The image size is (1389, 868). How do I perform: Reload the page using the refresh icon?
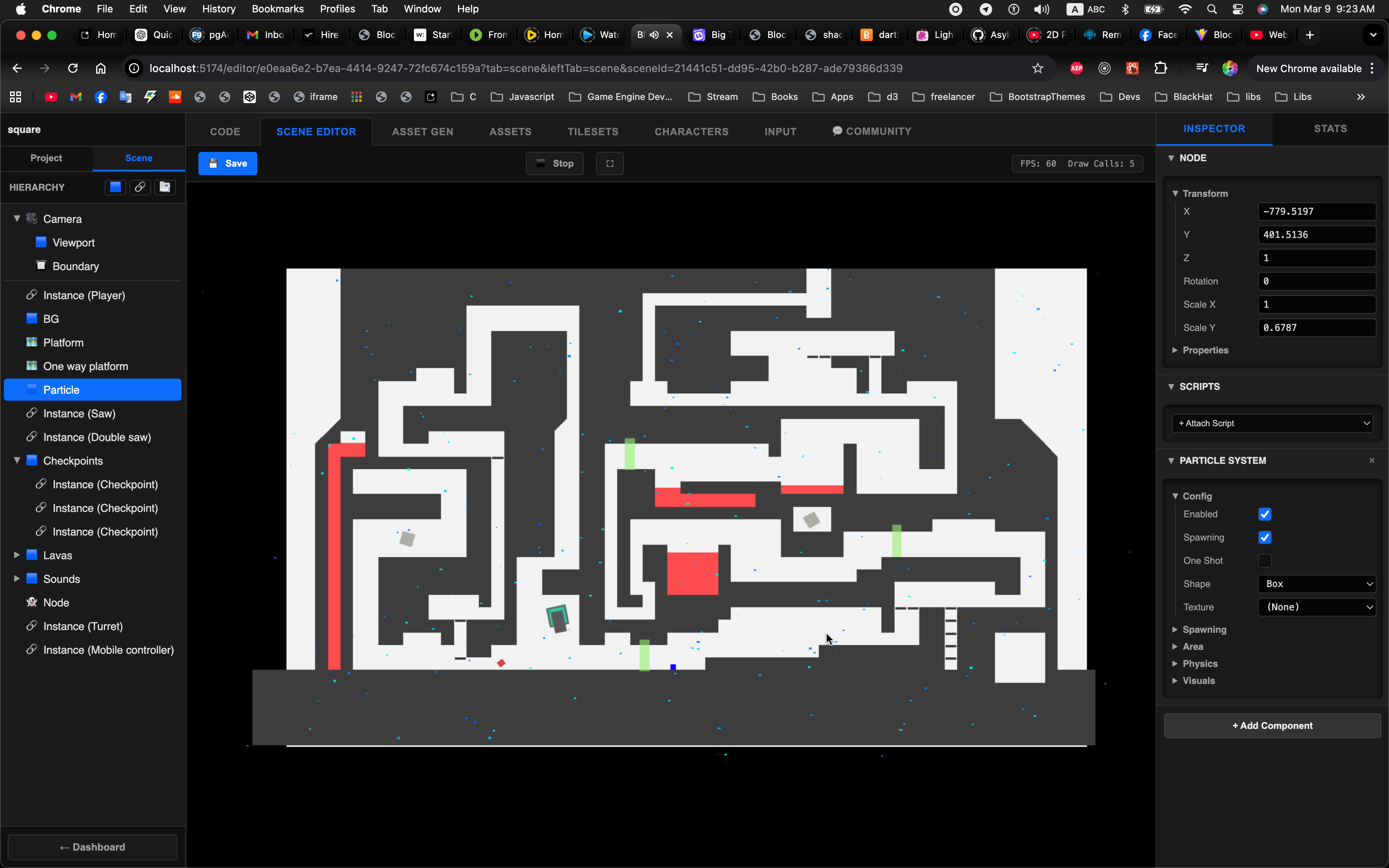(73, 68)
